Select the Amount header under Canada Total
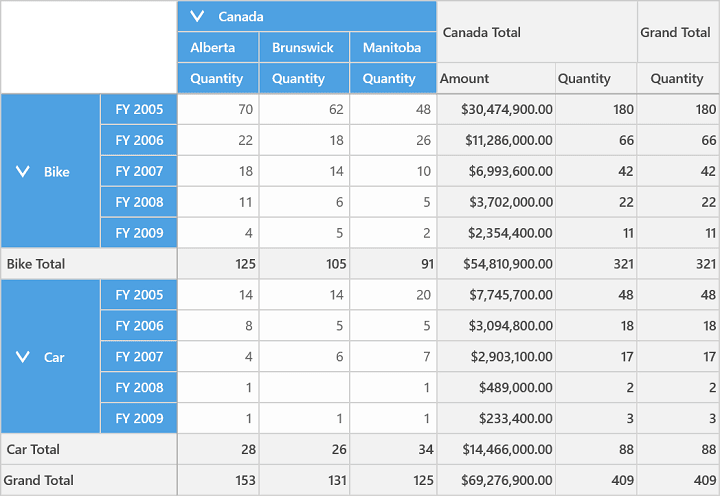 (x=496, y=79)
